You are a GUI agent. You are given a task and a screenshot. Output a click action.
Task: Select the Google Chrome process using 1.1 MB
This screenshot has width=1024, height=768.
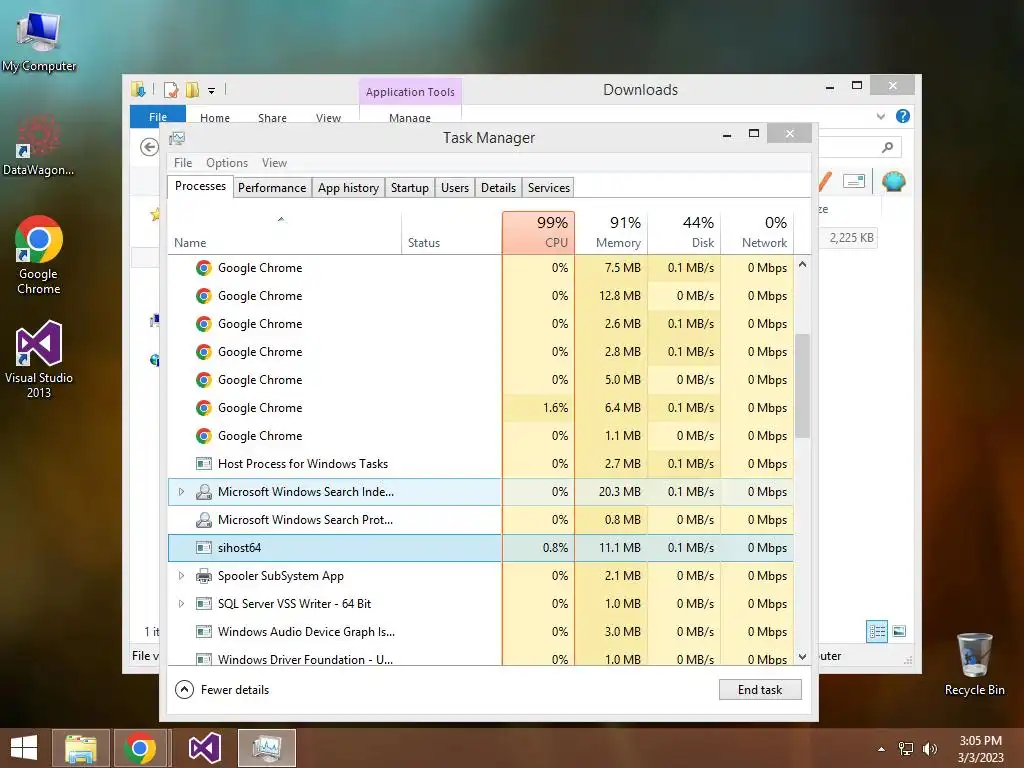click(x=481, y=436)
